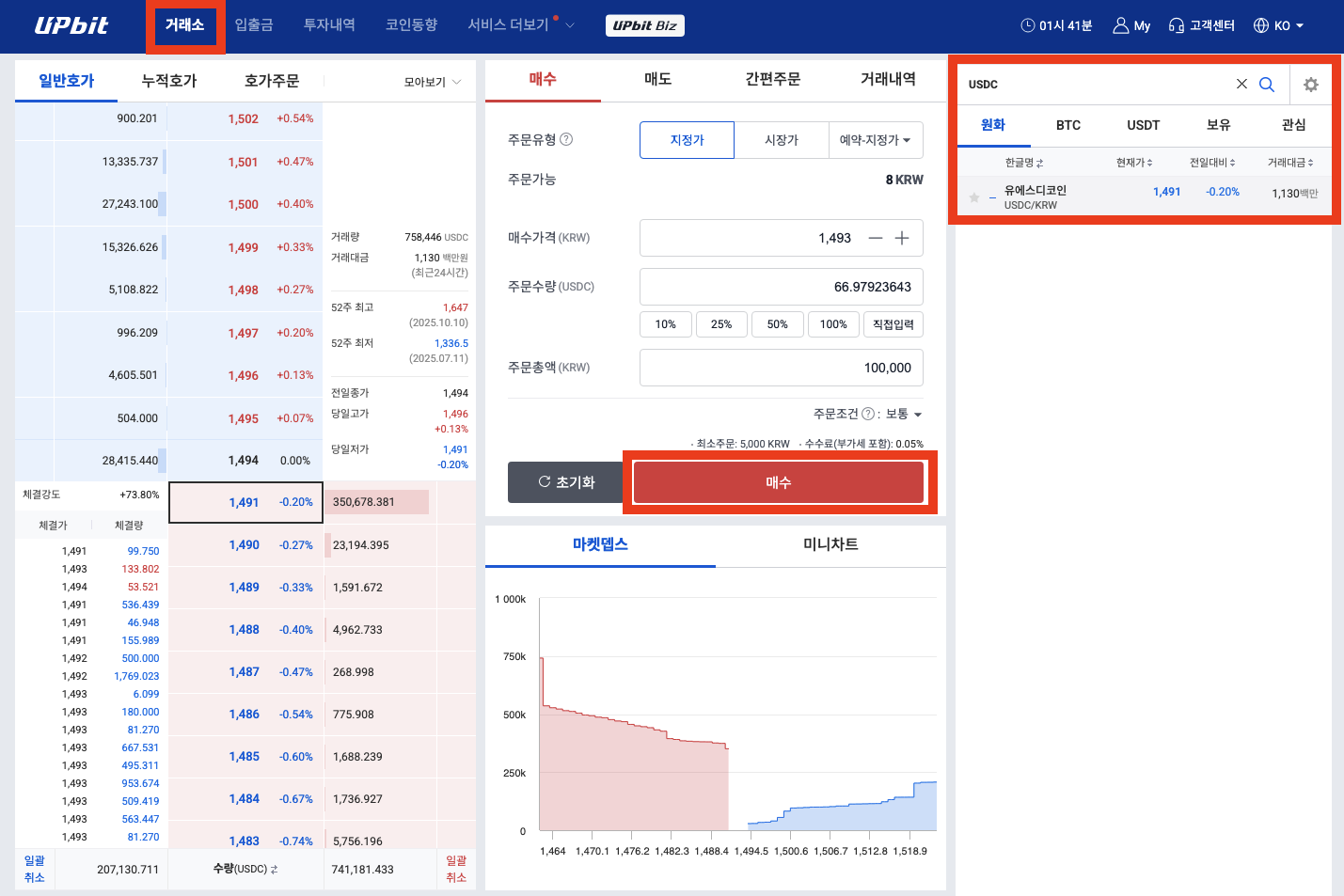1344x896 pixels.
Task: Select 지정가 order type
Action: (x=687, y=140)
